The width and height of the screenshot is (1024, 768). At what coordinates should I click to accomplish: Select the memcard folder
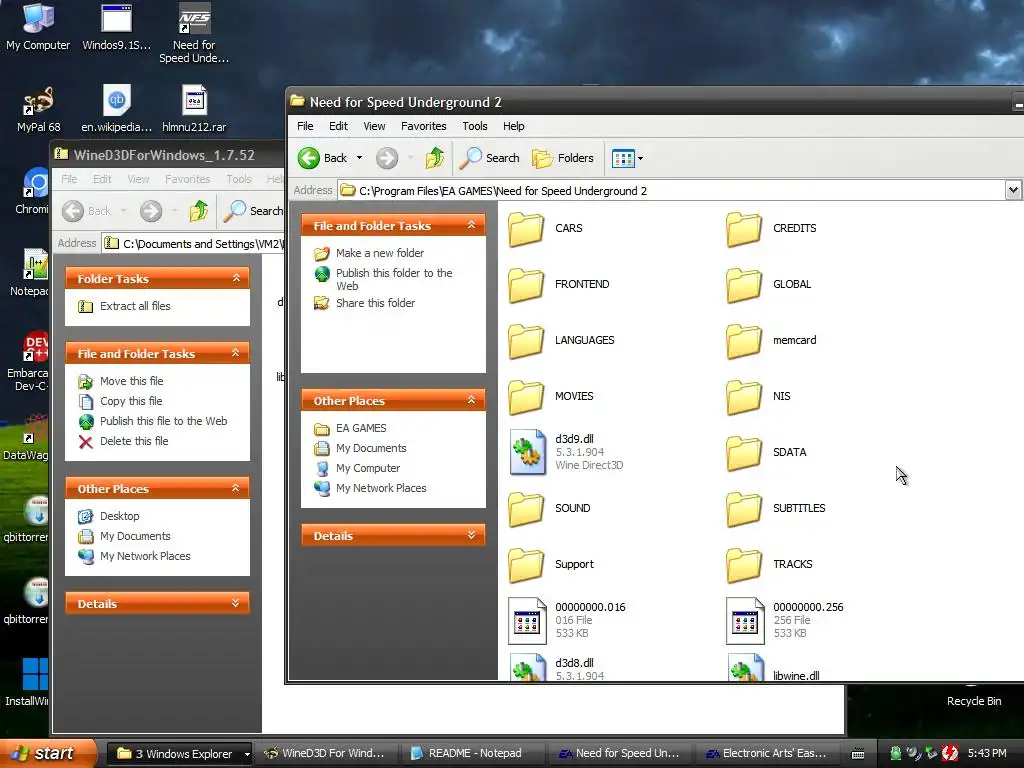coord(771,341)
